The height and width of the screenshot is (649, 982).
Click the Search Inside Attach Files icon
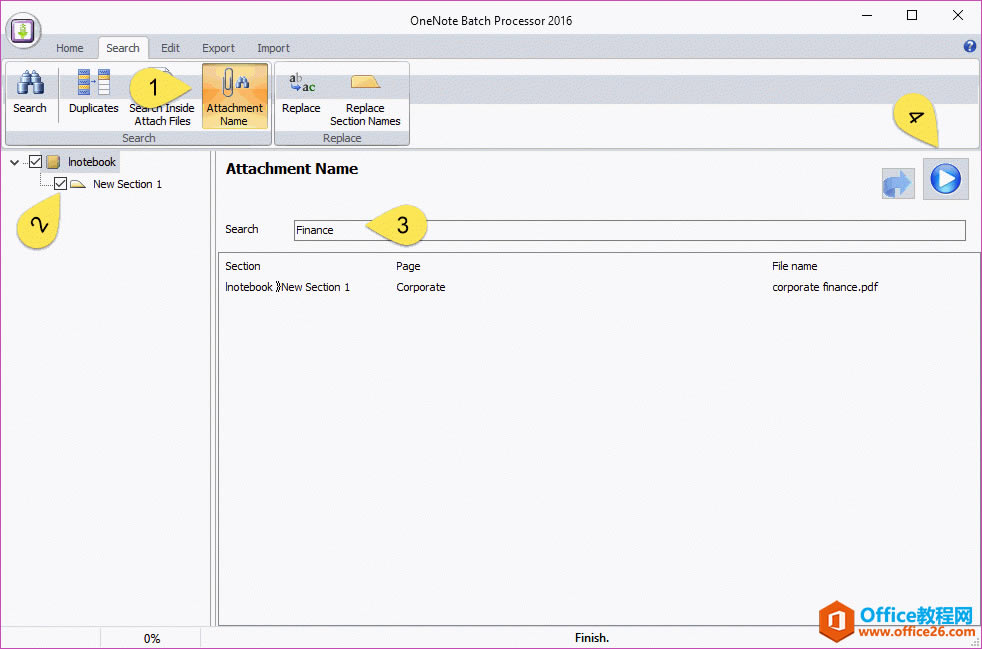[162, 85]
